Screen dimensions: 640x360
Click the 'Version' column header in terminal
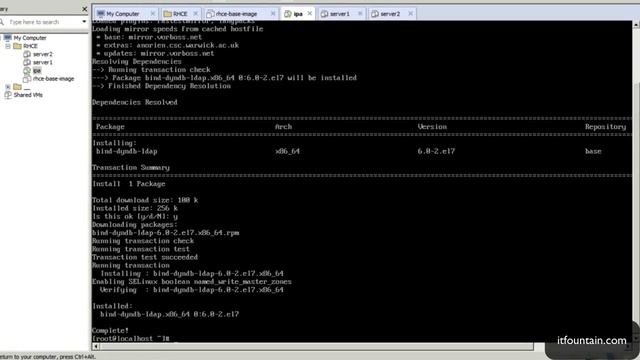point(432,127)
